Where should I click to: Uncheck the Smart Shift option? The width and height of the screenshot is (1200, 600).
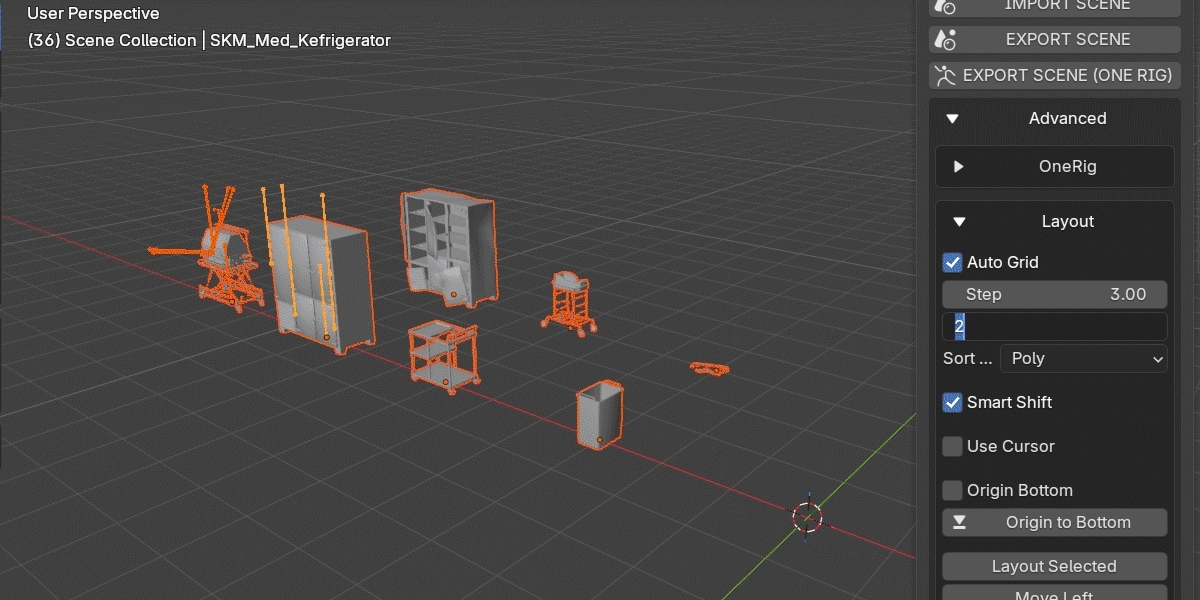953,402
